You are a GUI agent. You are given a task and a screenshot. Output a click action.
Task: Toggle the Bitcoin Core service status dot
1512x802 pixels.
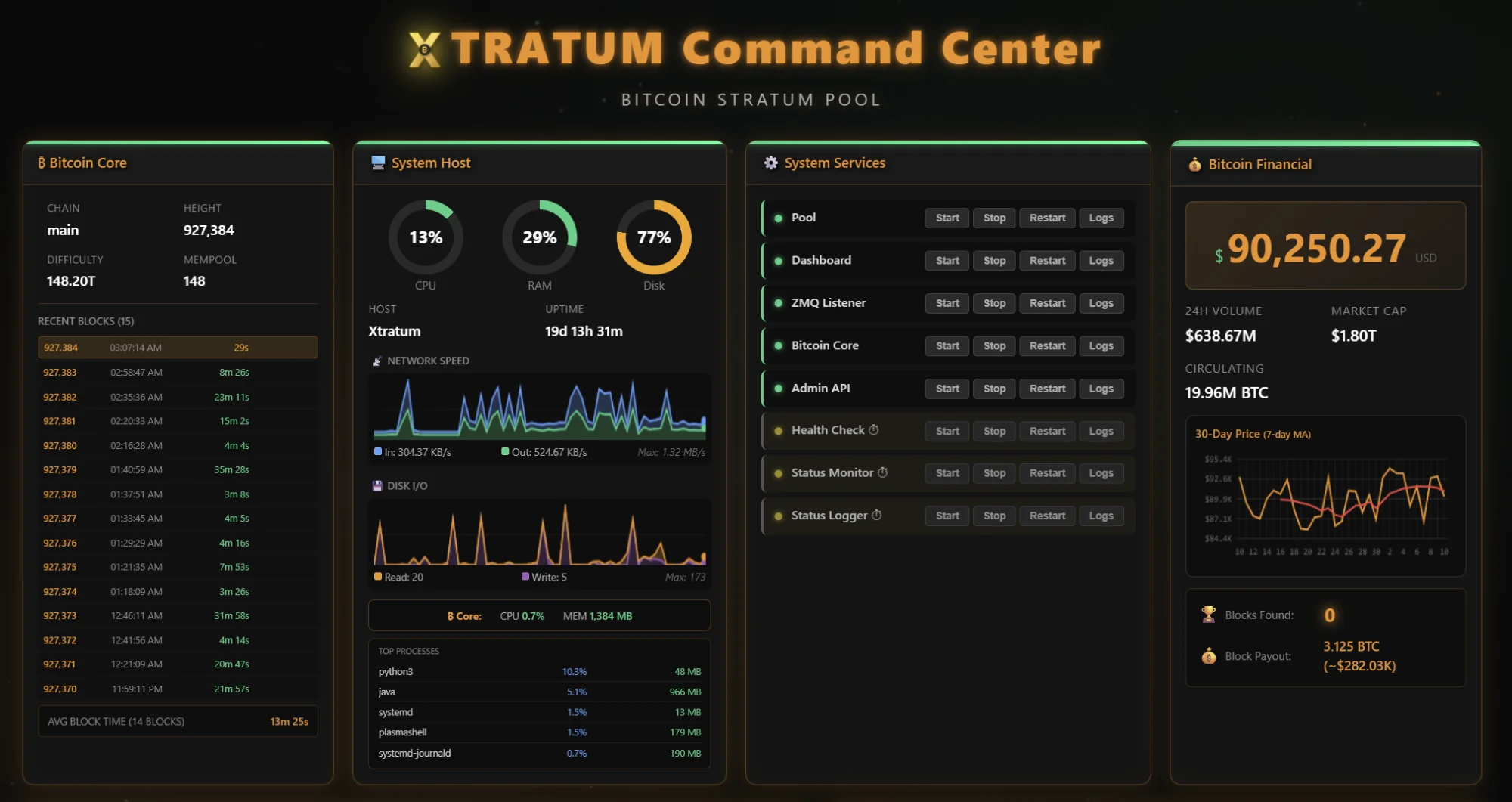coord(779,345)
